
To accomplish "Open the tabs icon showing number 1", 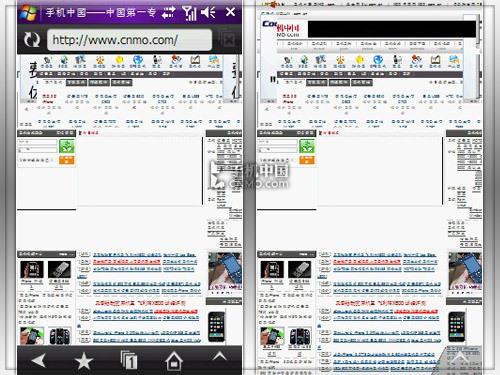I will click(x=129, y=360).
